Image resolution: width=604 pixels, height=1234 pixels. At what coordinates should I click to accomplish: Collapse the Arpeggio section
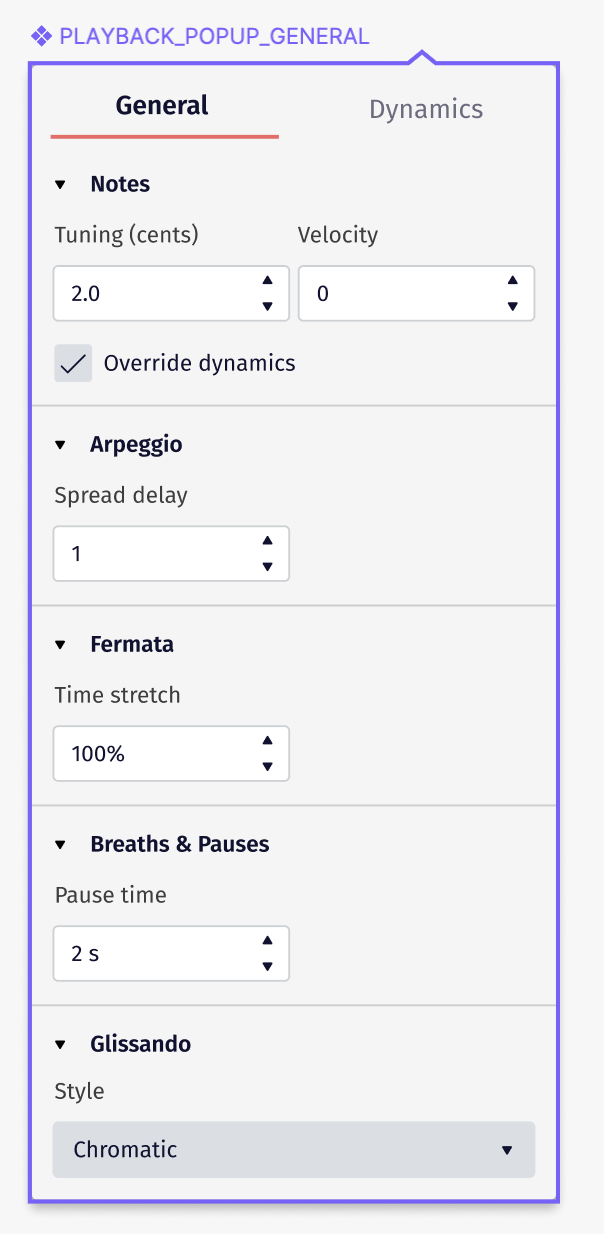click(60, 444)
